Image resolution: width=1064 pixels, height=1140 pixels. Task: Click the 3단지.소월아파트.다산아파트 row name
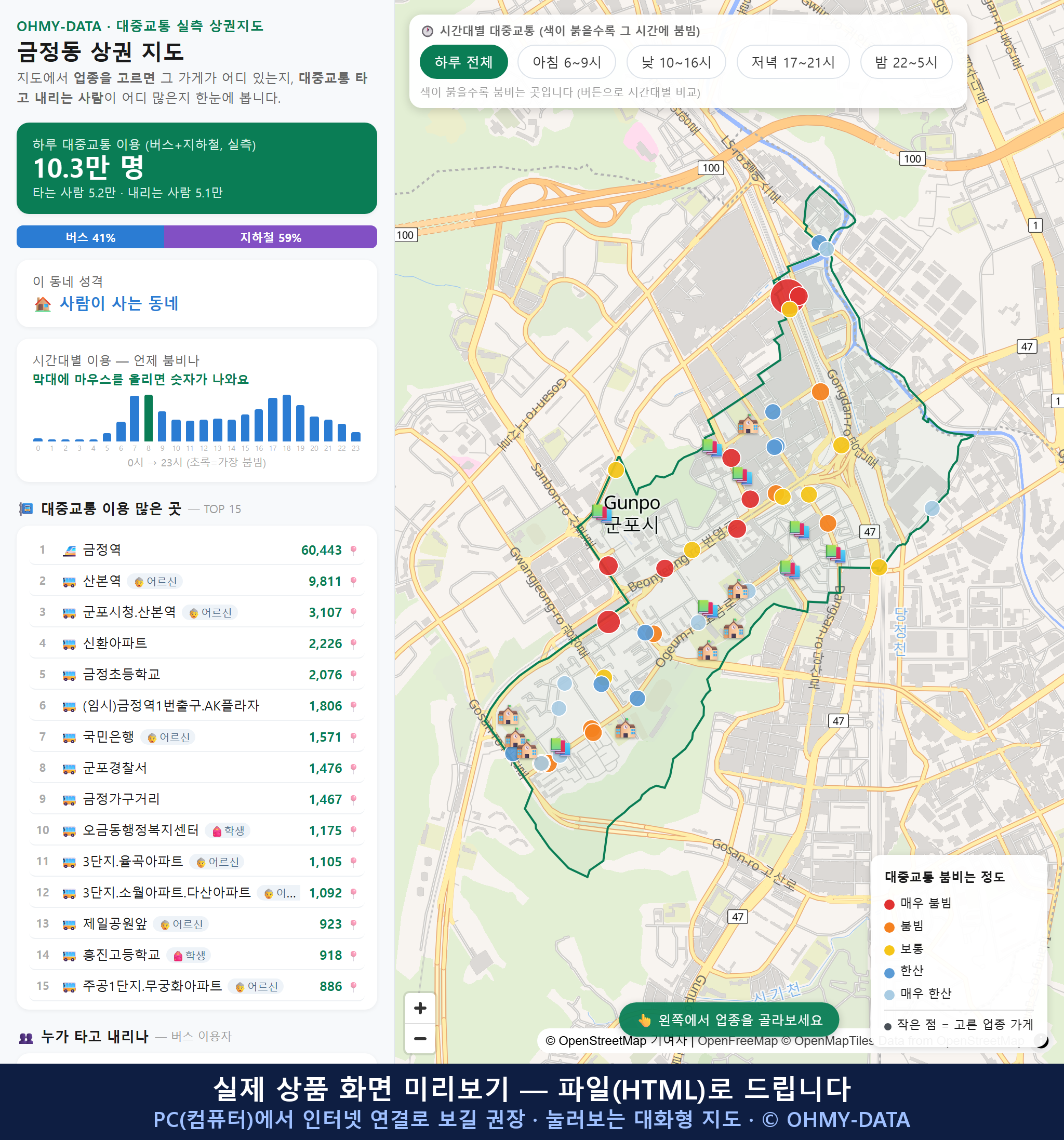coord(166,892)
